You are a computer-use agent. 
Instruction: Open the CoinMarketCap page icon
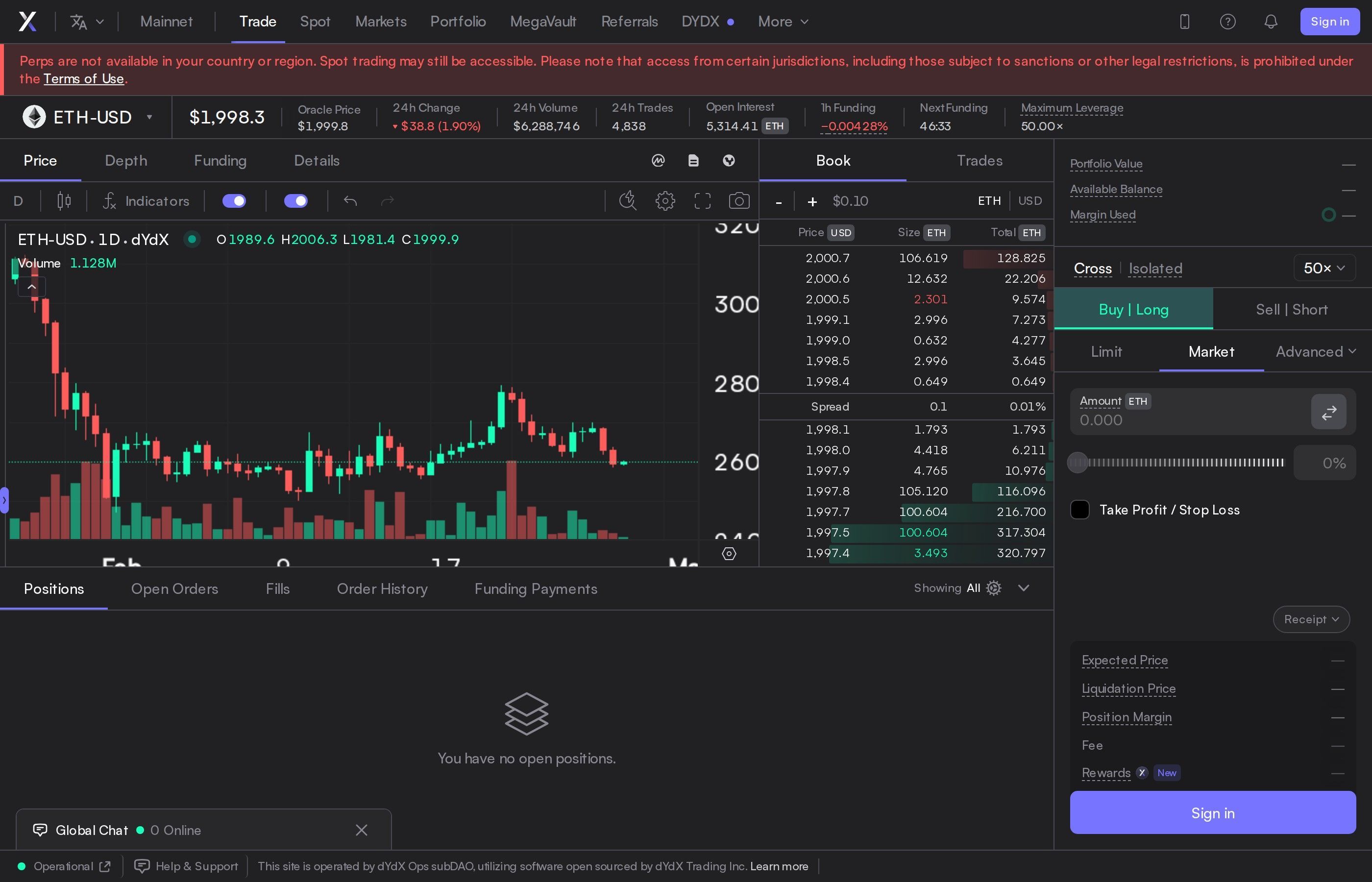[x=658, y=161]
